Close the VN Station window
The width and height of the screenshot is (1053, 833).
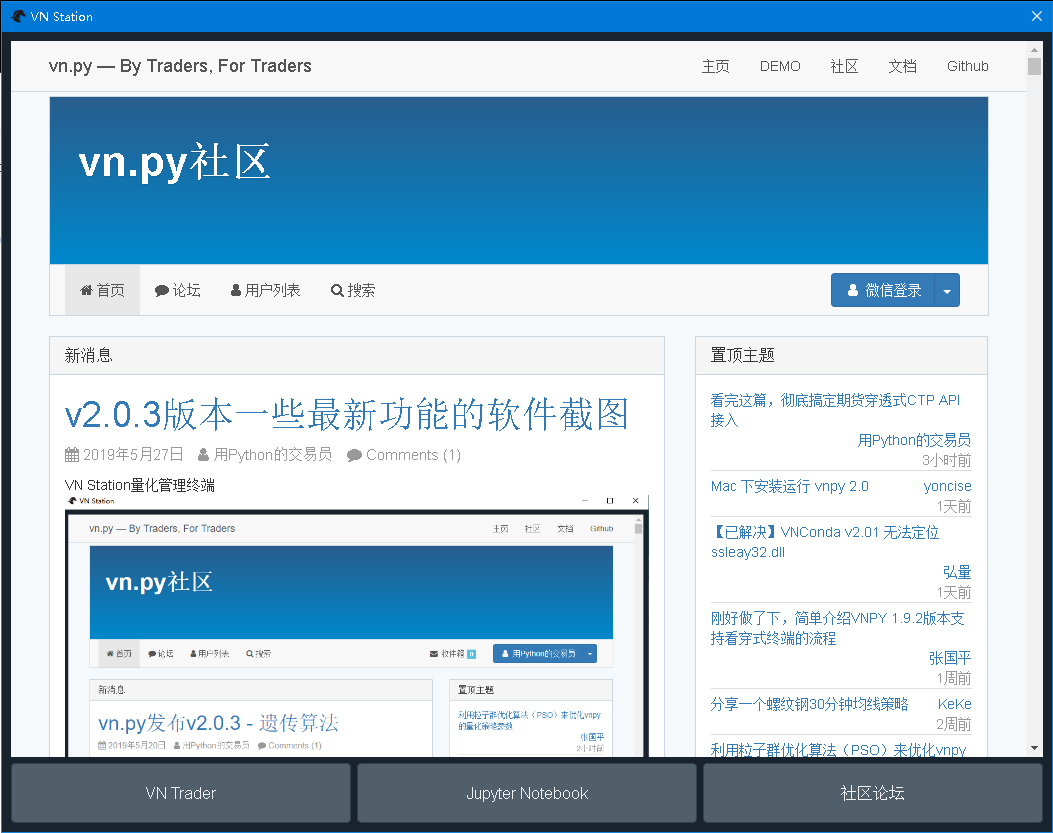pos(1037,16)
